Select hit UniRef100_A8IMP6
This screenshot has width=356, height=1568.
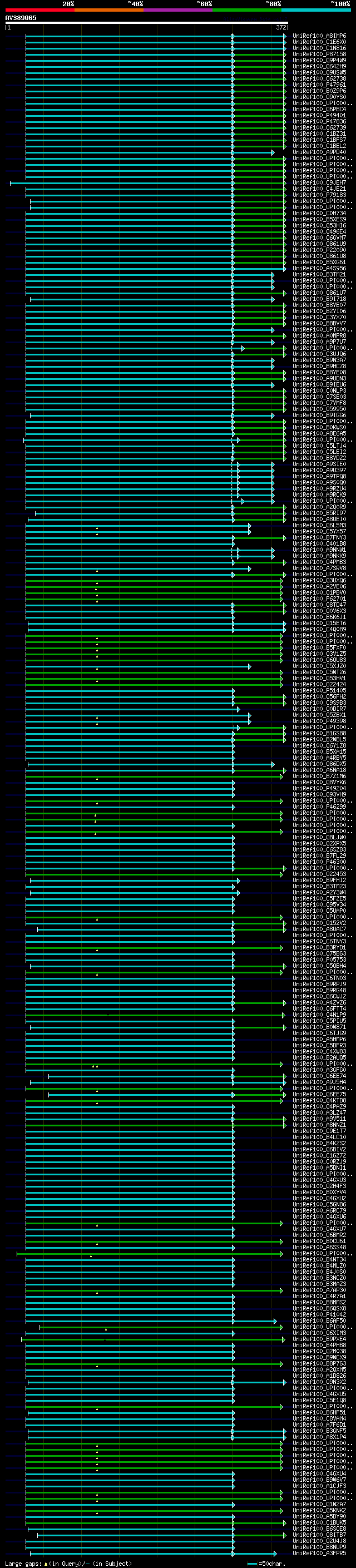tap(319, 36)
